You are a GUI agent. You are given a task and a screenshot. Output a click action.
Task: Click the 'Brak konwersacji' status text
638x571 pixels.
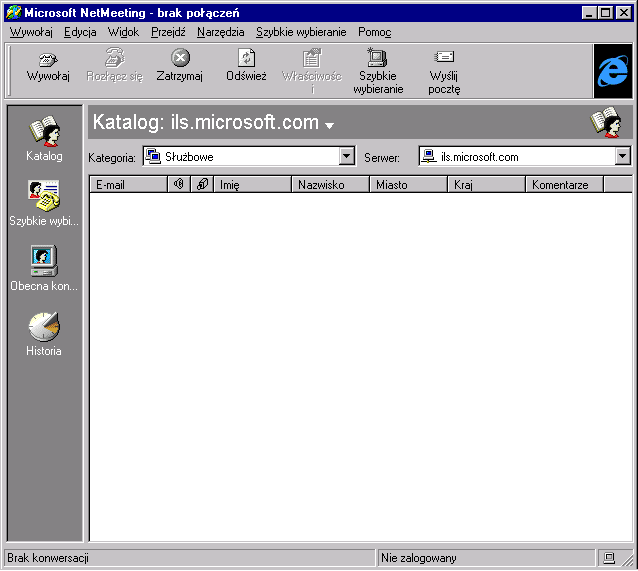pos(48,558)
